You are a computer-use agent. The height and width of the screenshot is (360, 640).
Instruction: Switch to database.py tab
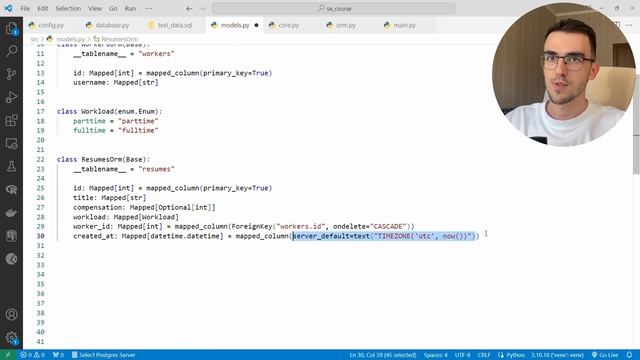point(112,25)
